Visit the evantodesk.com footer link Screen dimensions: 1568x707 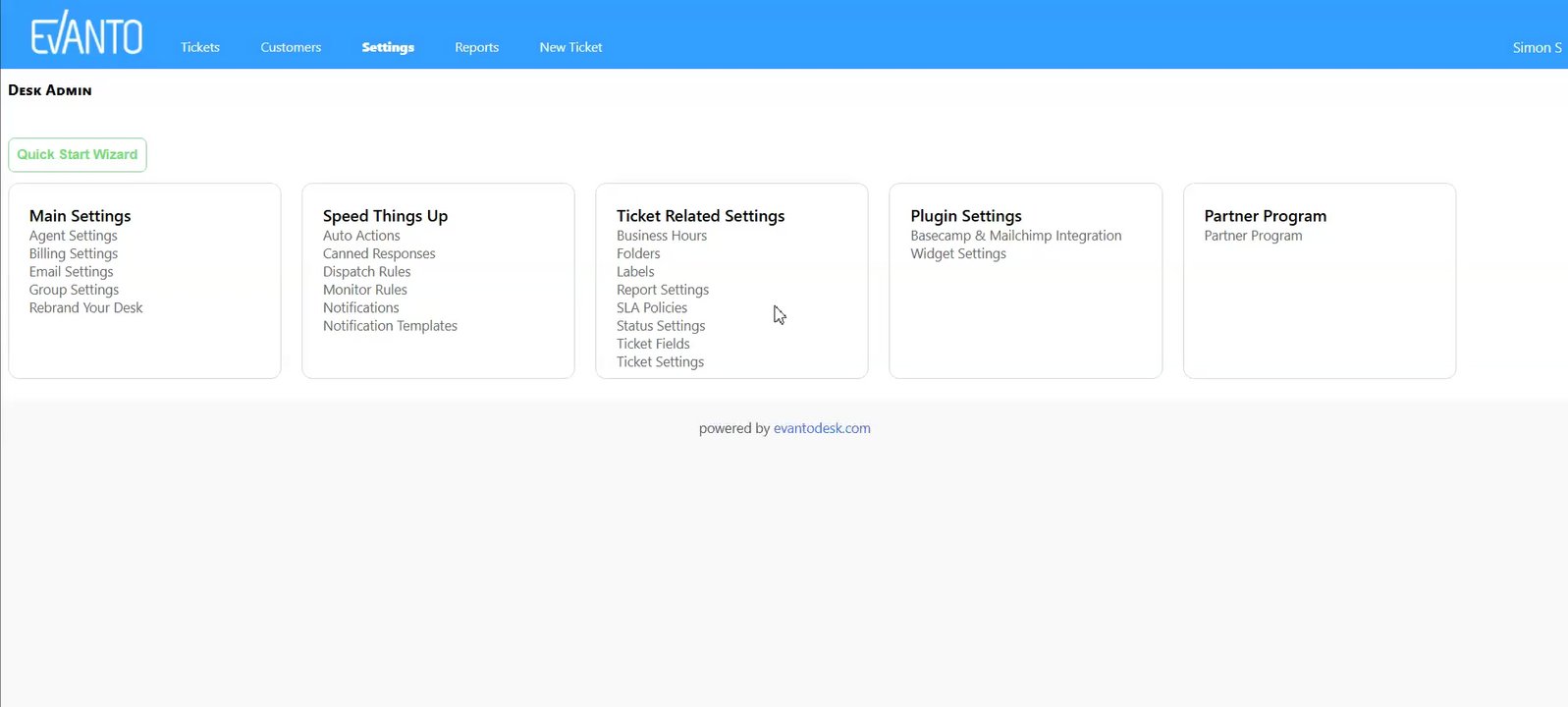(822, 428)
